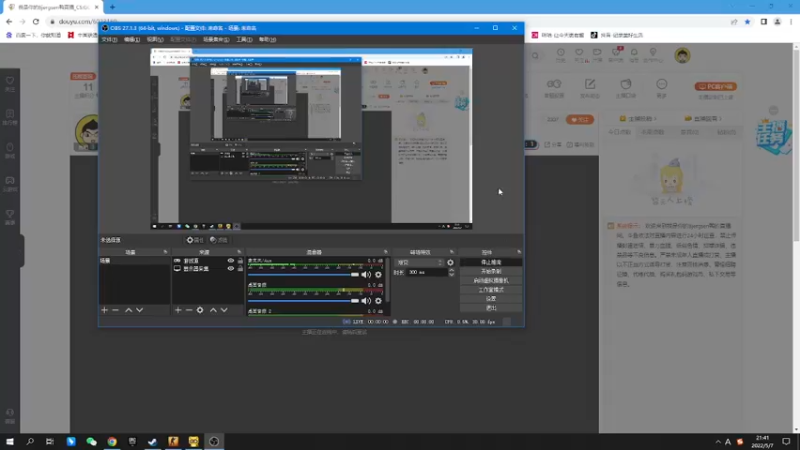Toggle visibility of the game capture source
800x450 pixels.
point(231,261)
